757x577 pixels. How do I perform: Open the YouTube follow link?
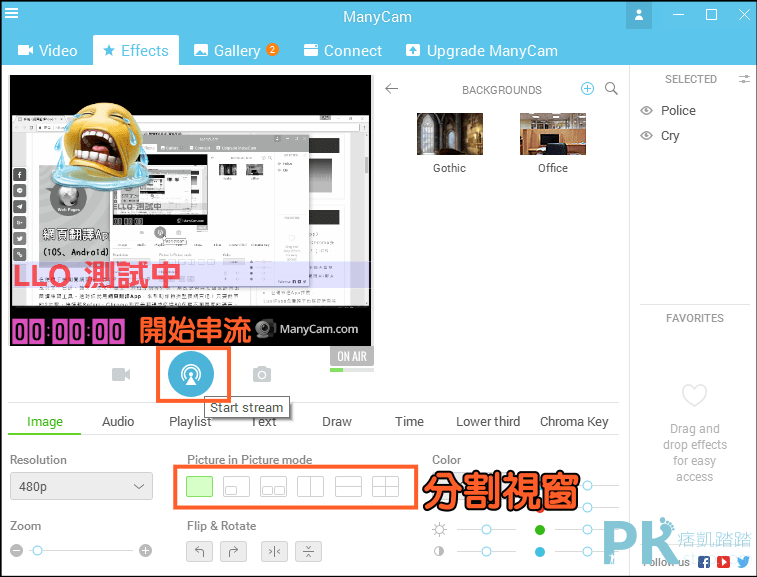point(723,562)
